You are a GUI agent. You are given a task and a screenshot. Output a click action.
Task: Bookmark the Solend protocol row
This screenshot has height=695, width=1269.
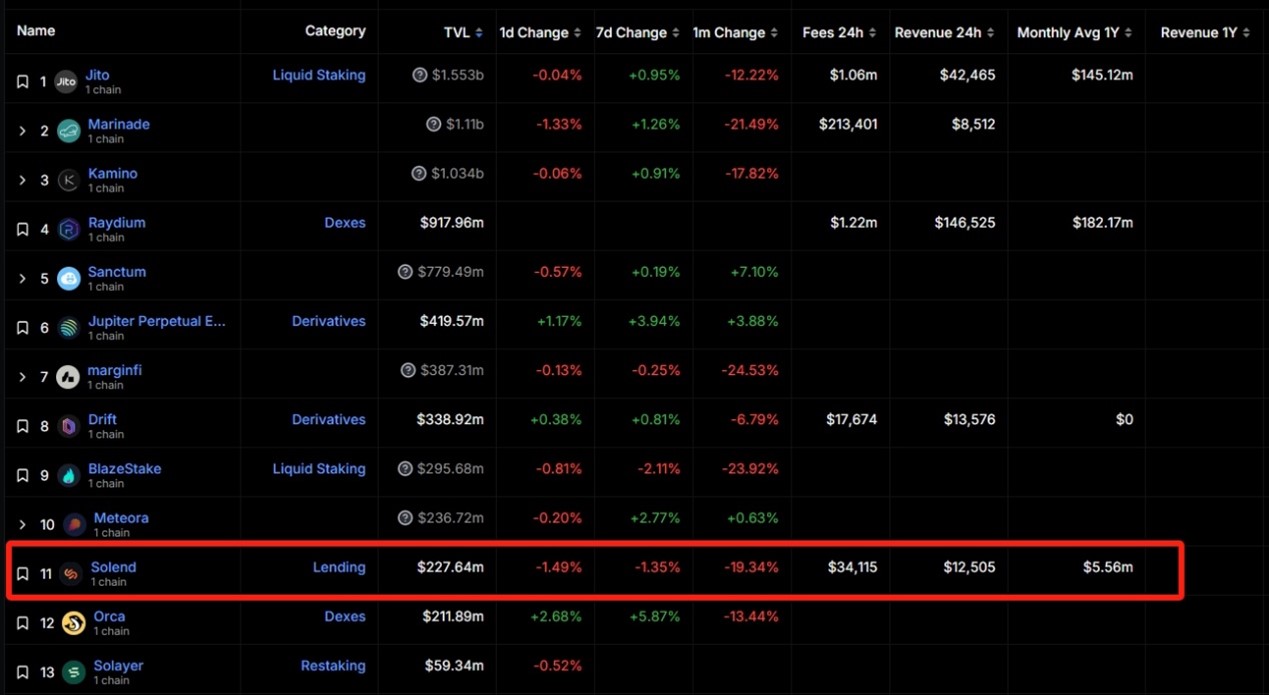click(22, 574)
